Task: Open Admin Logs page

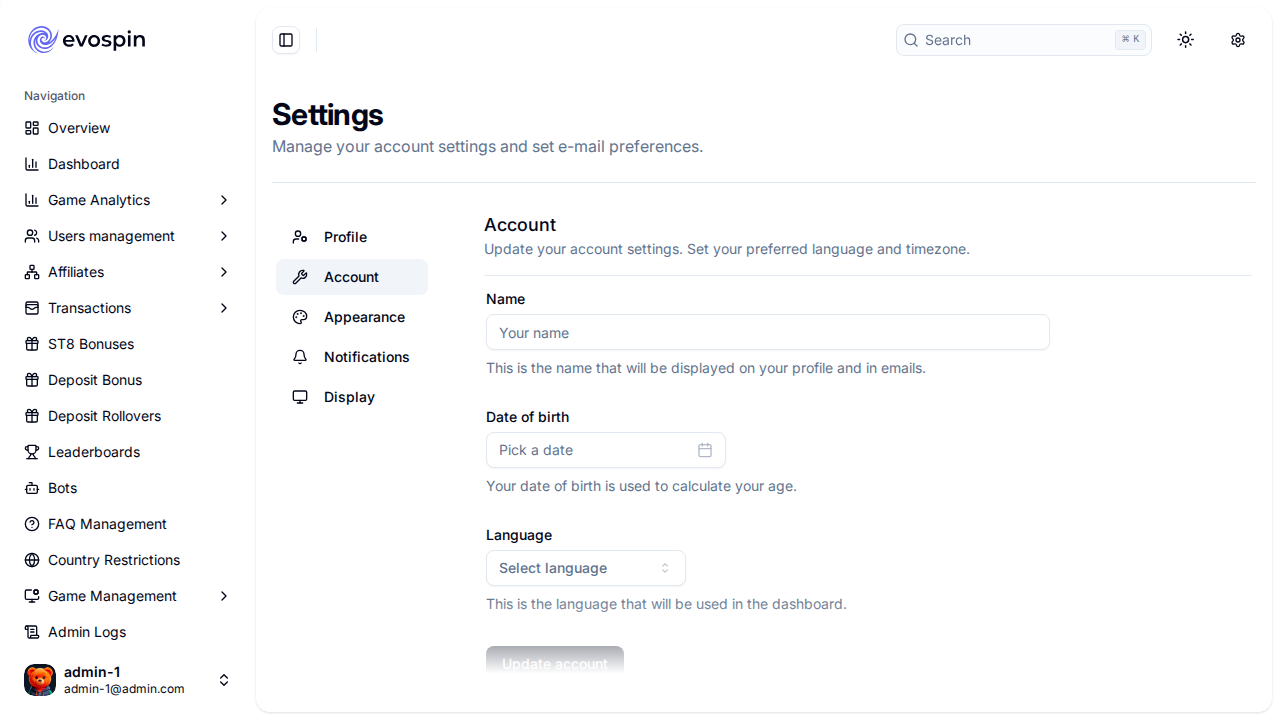Action: tap(128, 632)
